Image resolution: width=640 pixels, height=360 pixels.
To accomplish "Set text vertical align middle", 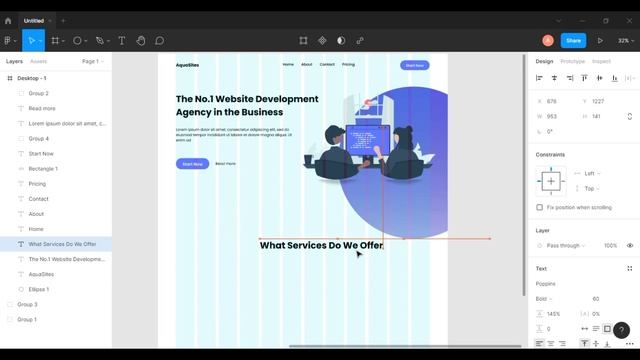I will click(x=596, y=343).
